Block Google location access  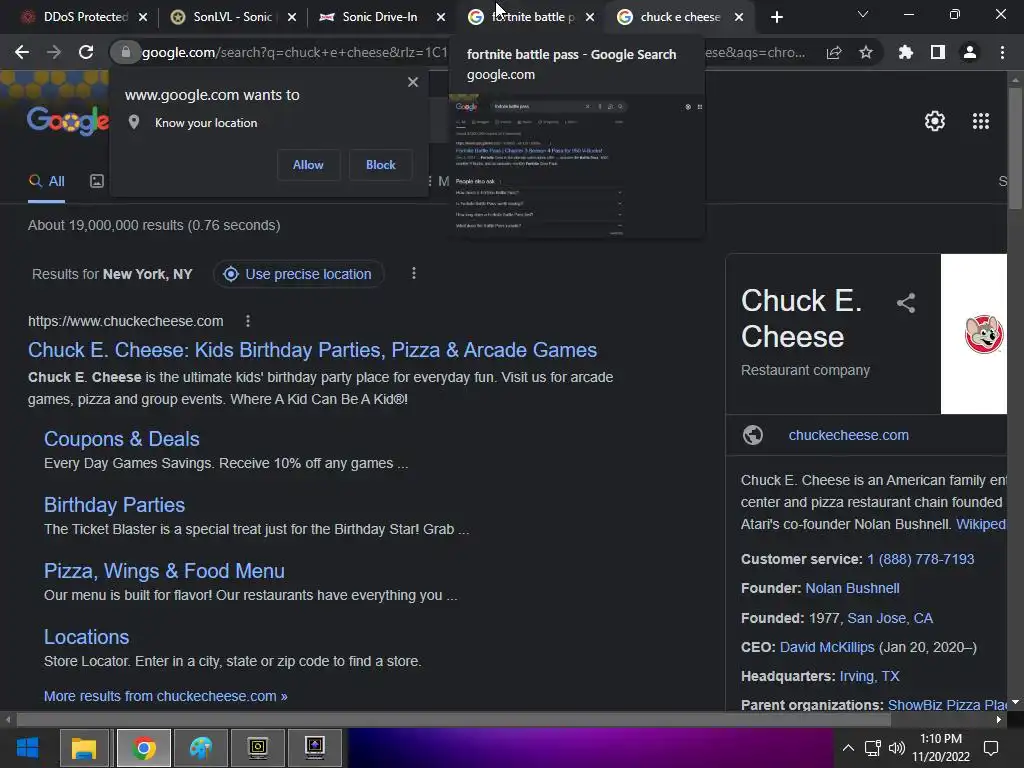pyautogui.click(x=381, y=165)
